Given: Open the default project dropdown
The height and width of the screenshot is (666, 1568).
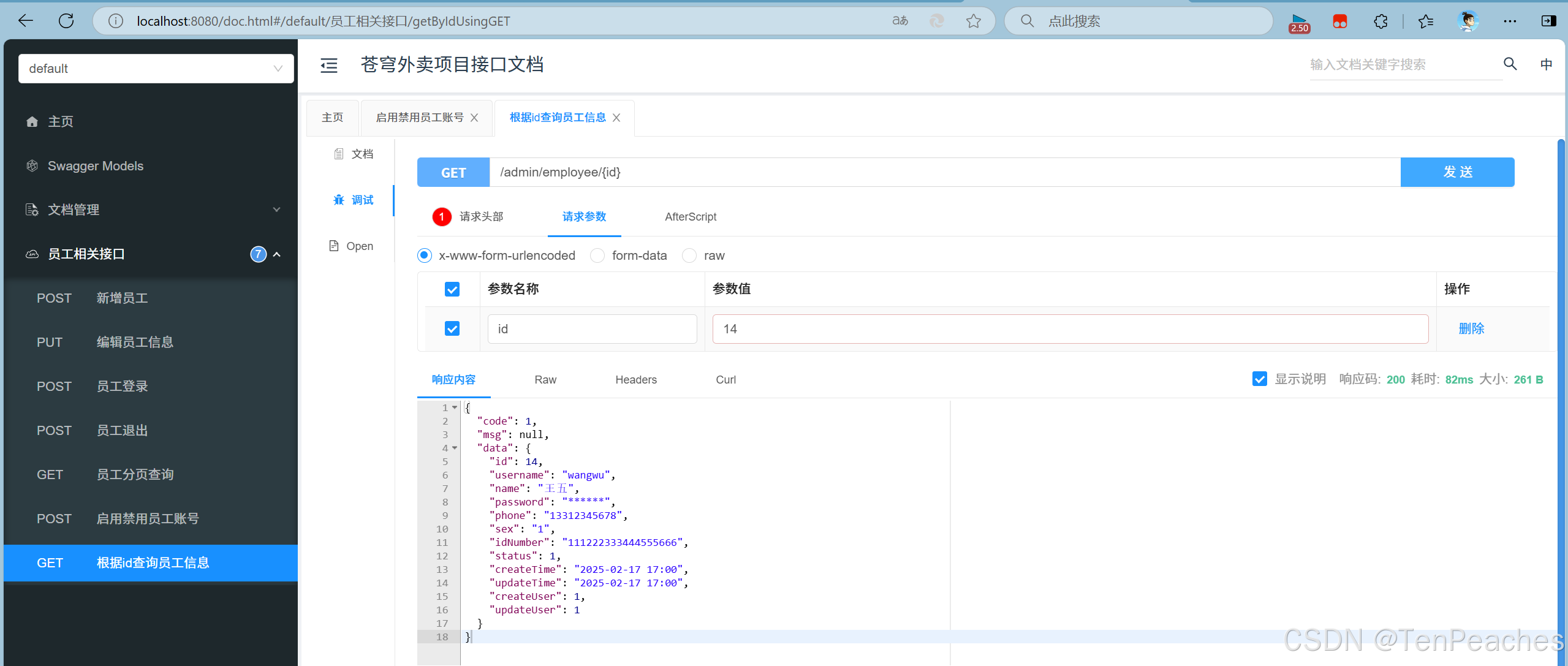Looking at the screenshot, I should click(x=156, y=68).
